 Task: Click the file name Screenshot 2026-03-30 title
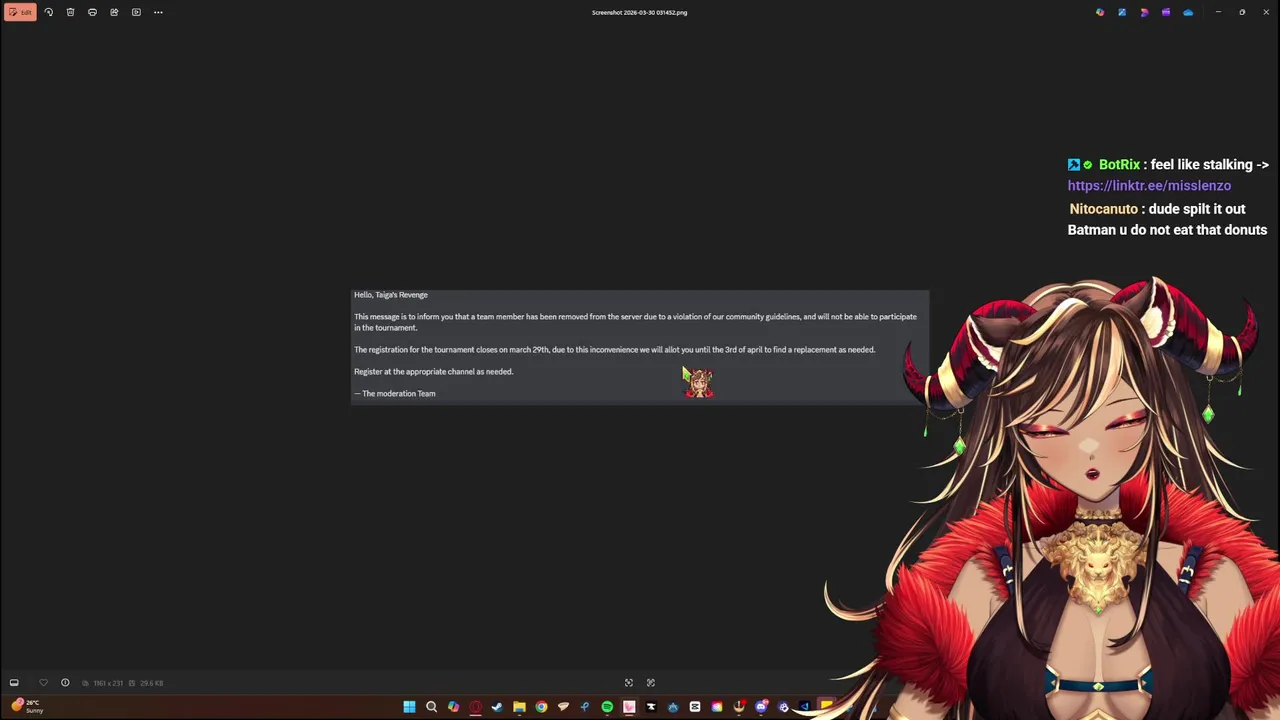pos(639,12)
